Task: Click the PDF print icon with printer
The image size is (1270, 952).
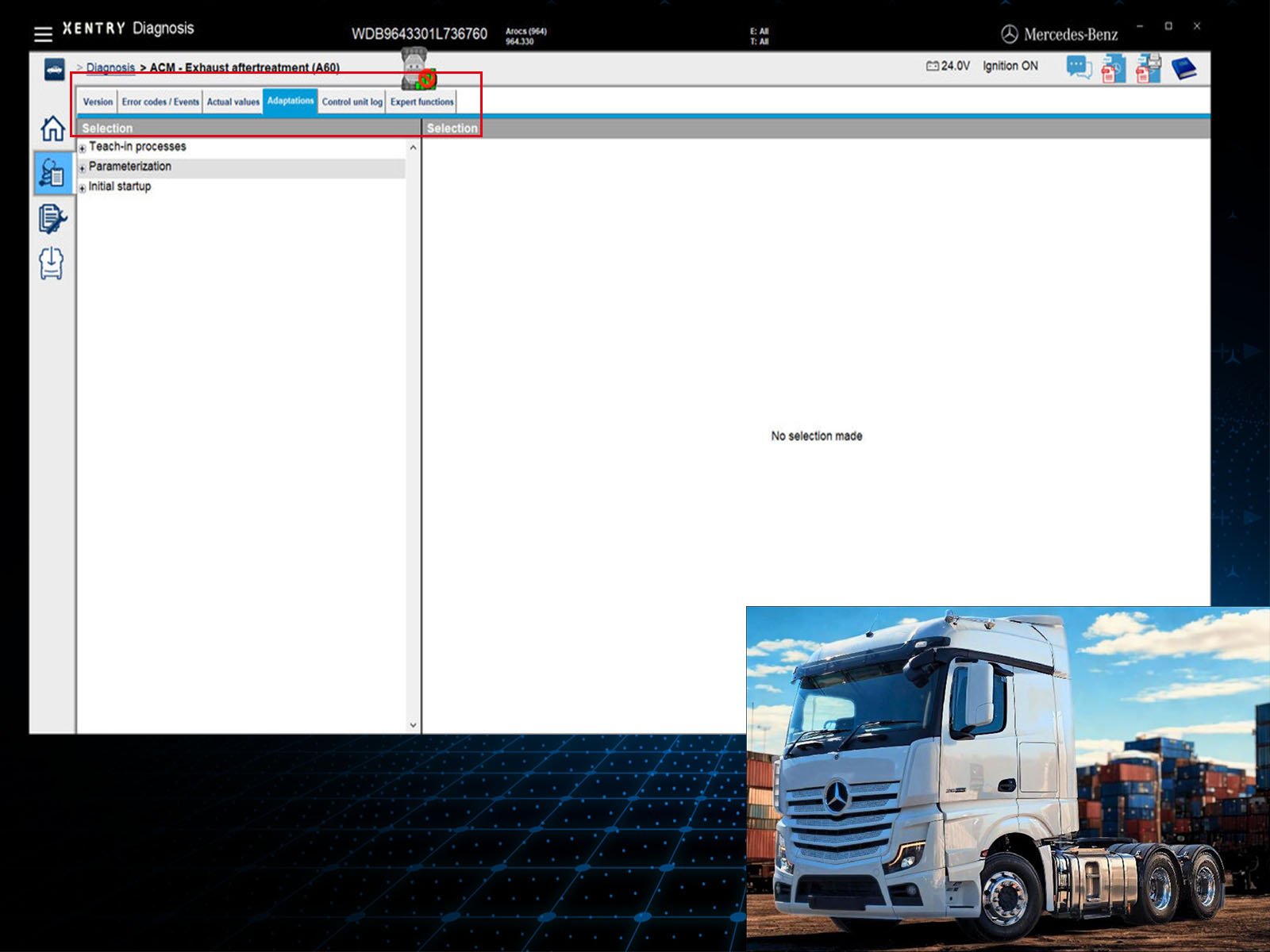Action: pos(1148,69)
